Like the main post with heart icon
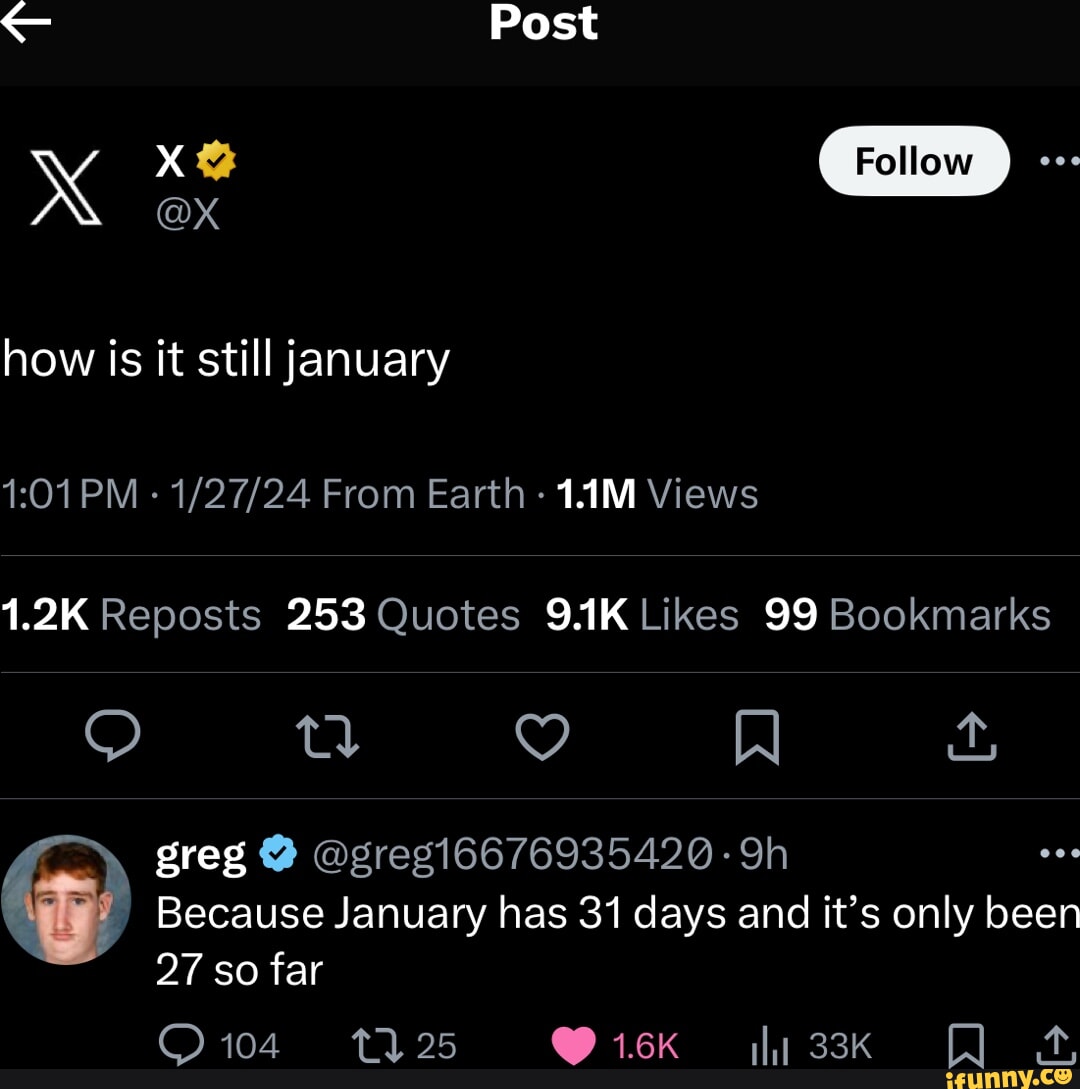Screen dimensions: 1080x1089 click(542, 738)
